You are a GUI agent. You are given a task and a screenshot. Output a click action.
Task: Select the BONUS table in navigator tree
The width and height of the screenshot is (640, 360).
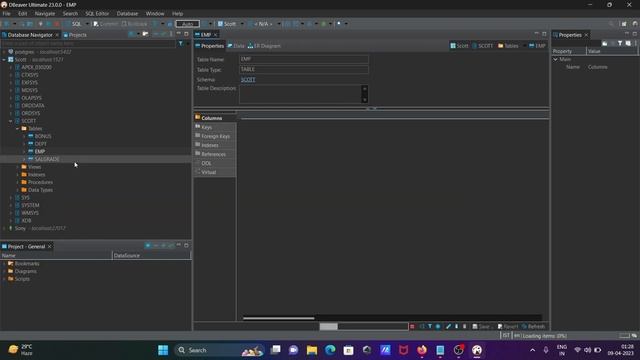pos(43,136)
